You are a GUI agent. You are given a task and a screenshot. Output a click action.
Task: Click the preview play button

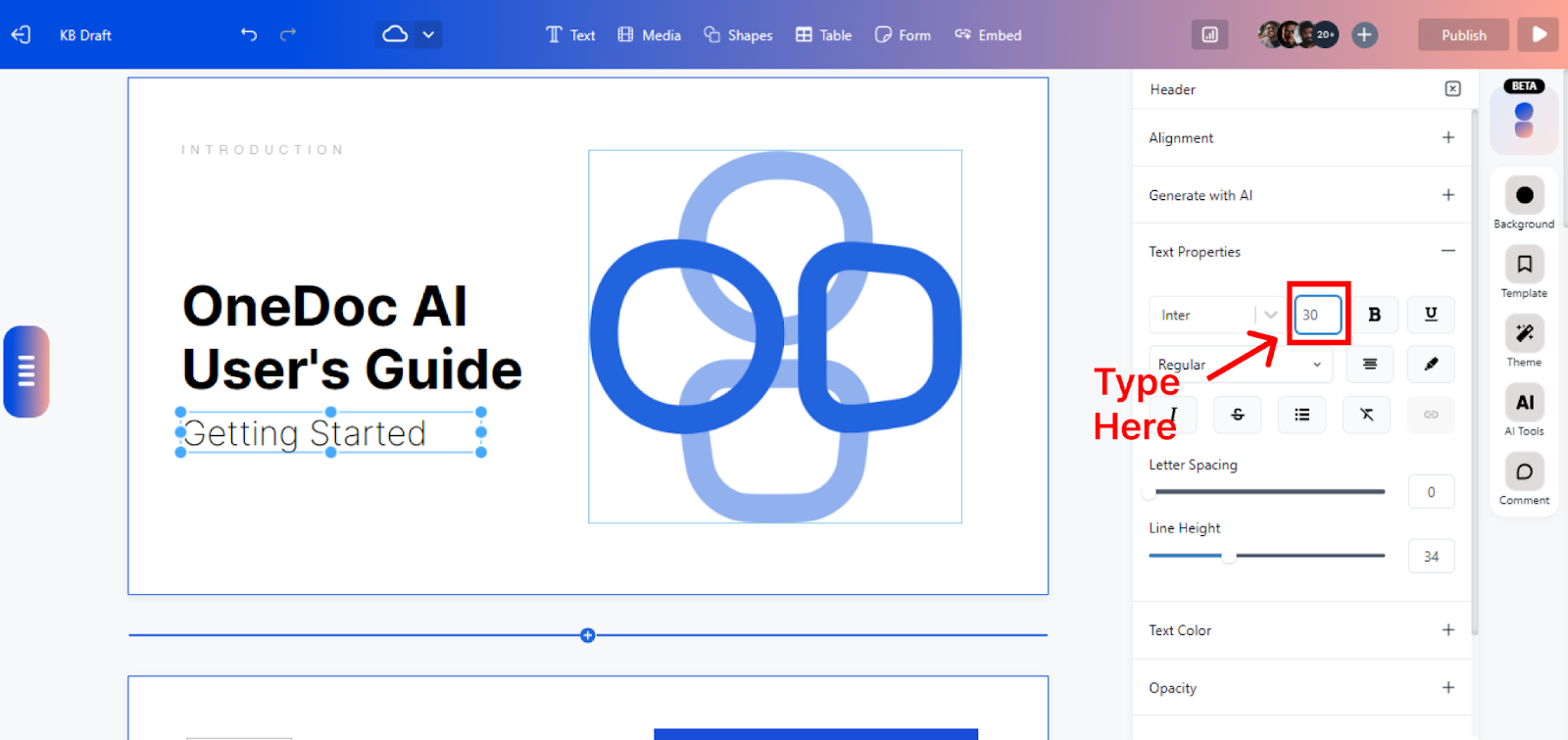tap(1539, 34)
